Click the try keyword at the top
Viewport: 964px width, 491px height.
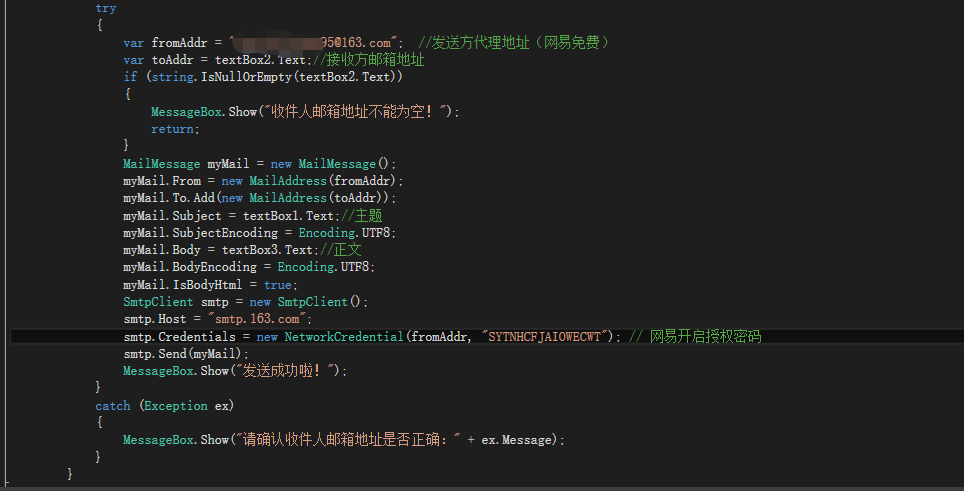105,8
